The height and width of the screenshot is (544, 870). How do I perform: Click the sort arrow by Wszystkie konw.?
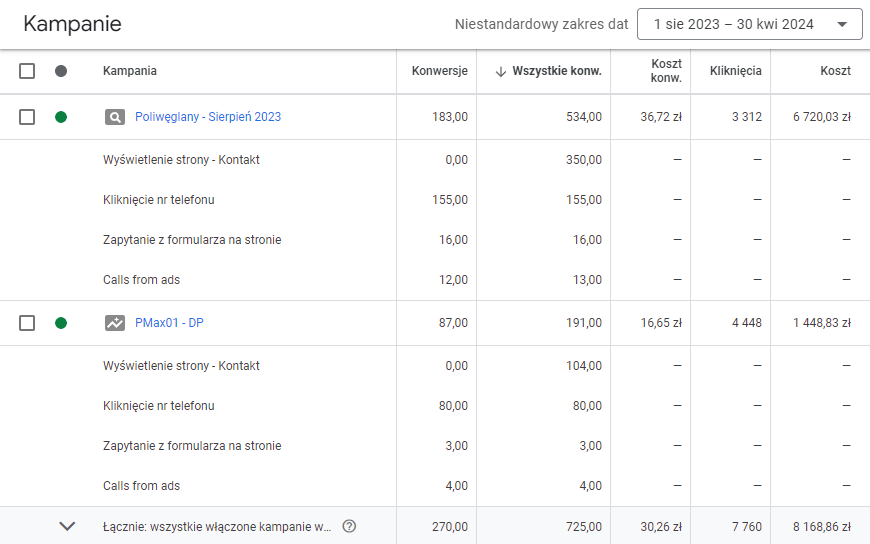(500, 71)
